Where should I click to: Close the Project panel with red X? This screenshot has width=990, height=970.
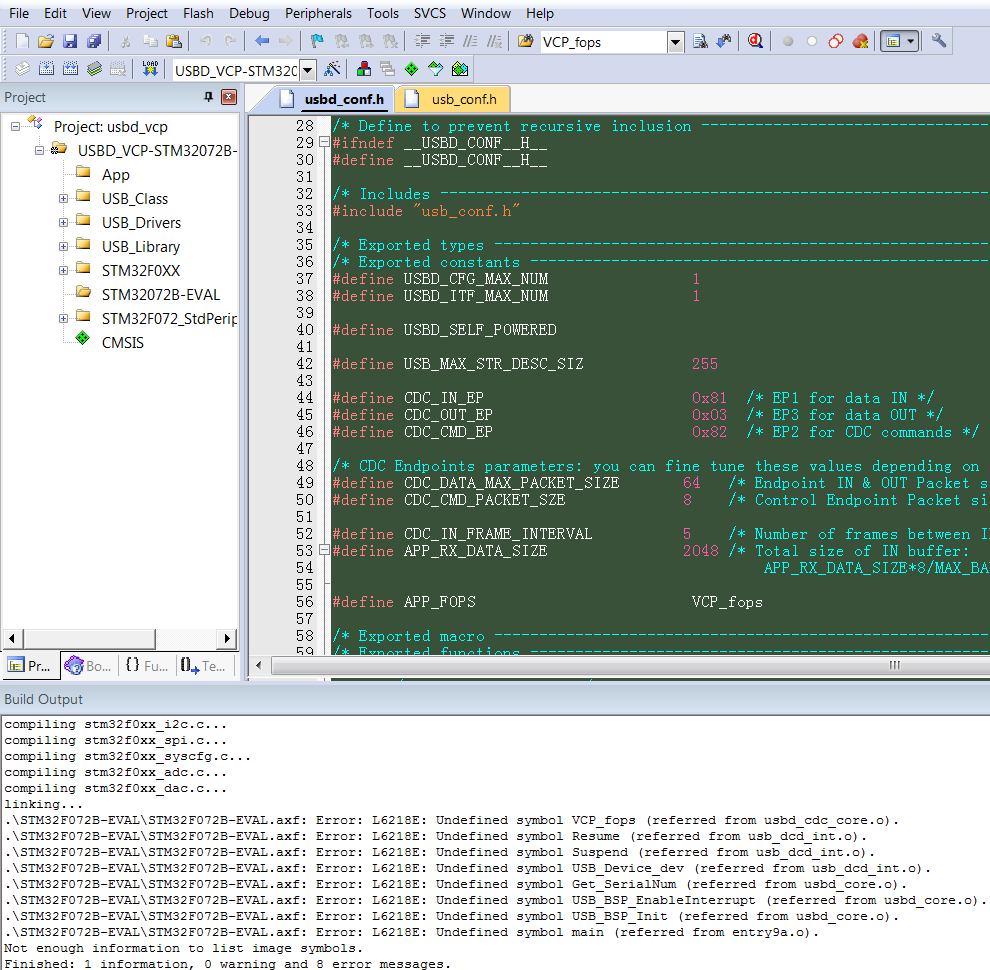(229, 97)
